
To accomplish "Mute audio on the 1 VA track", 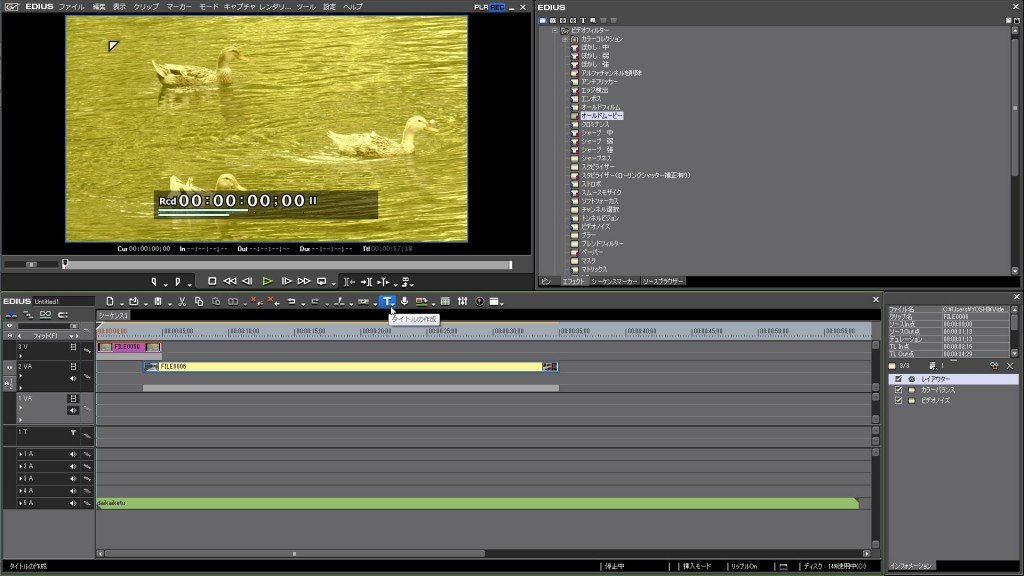I will (73, 410).
